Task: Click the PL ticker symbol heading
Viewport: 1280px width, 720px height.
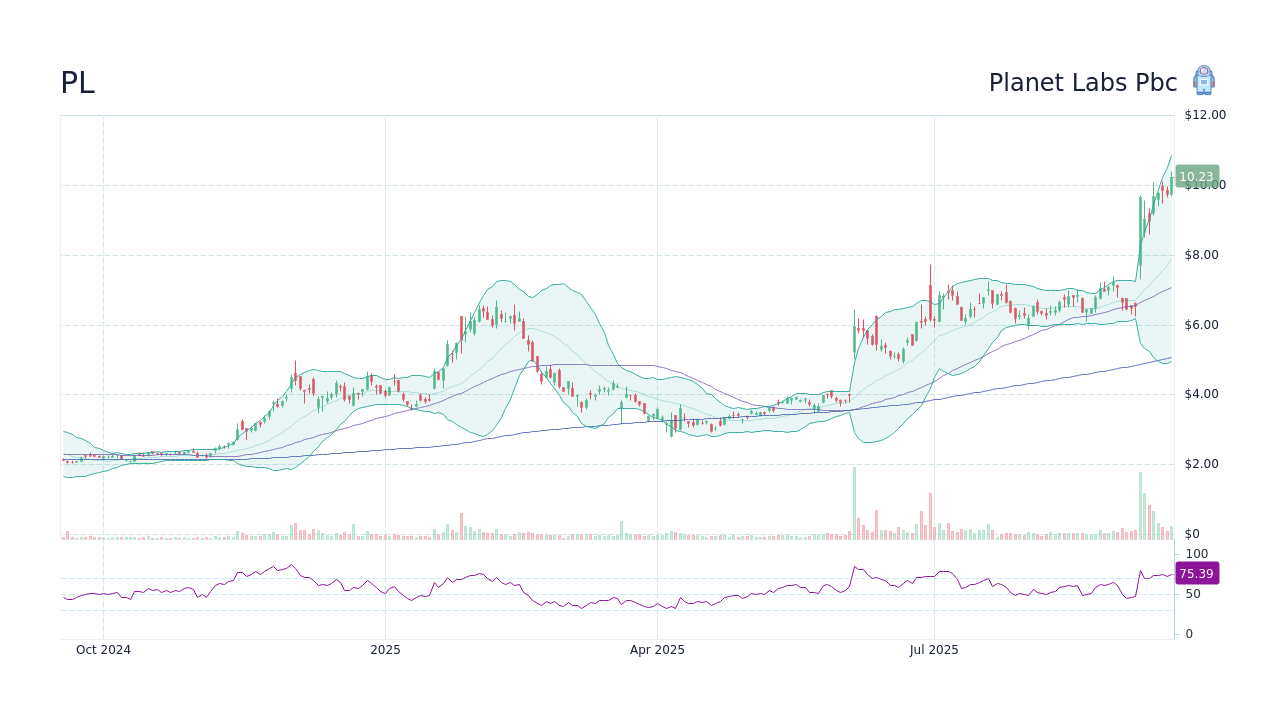Action: (x=77, y=83)
